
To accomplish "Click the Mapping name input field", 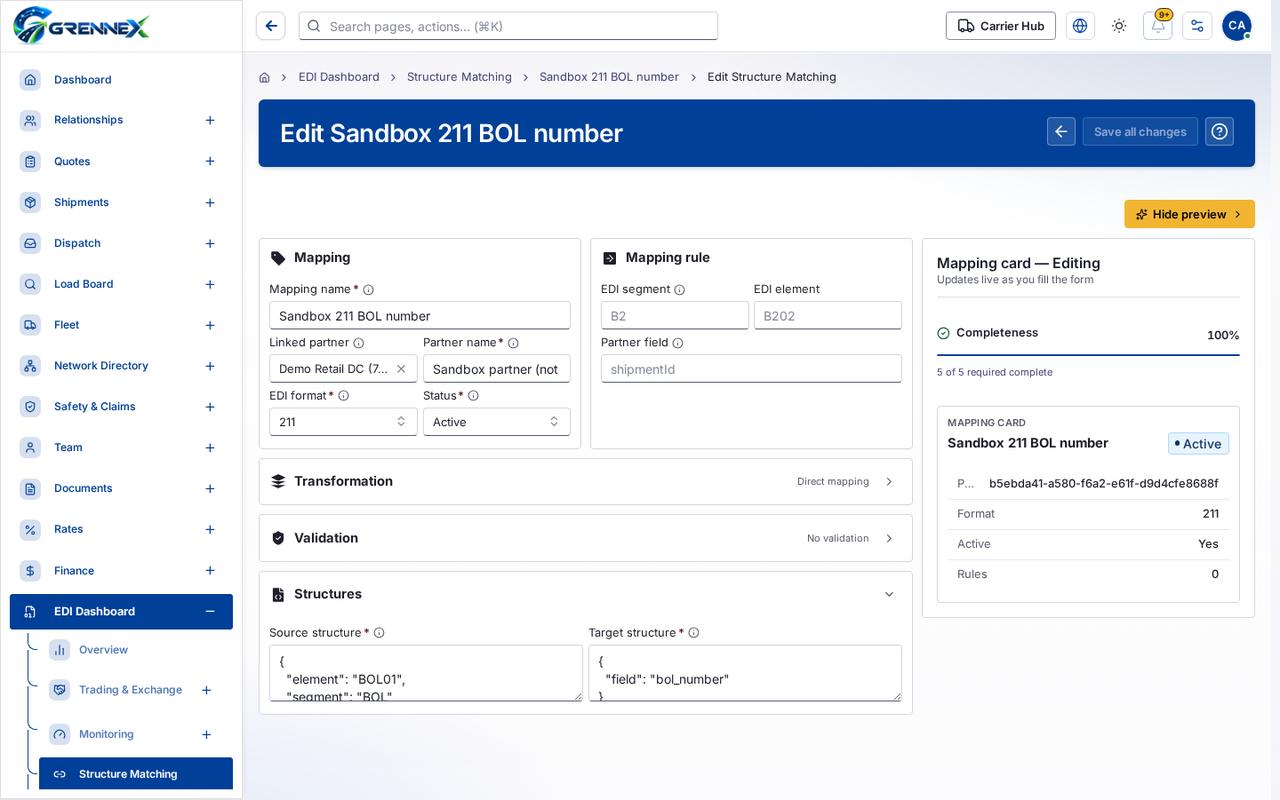I will pos(420,316).
